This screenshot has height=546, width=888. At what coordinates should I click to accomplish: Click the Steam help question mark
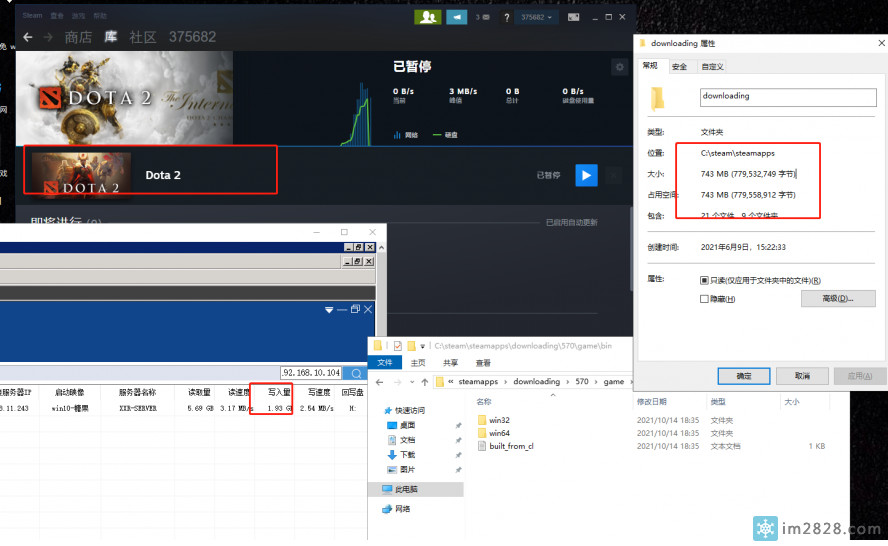tap(506, 18)
